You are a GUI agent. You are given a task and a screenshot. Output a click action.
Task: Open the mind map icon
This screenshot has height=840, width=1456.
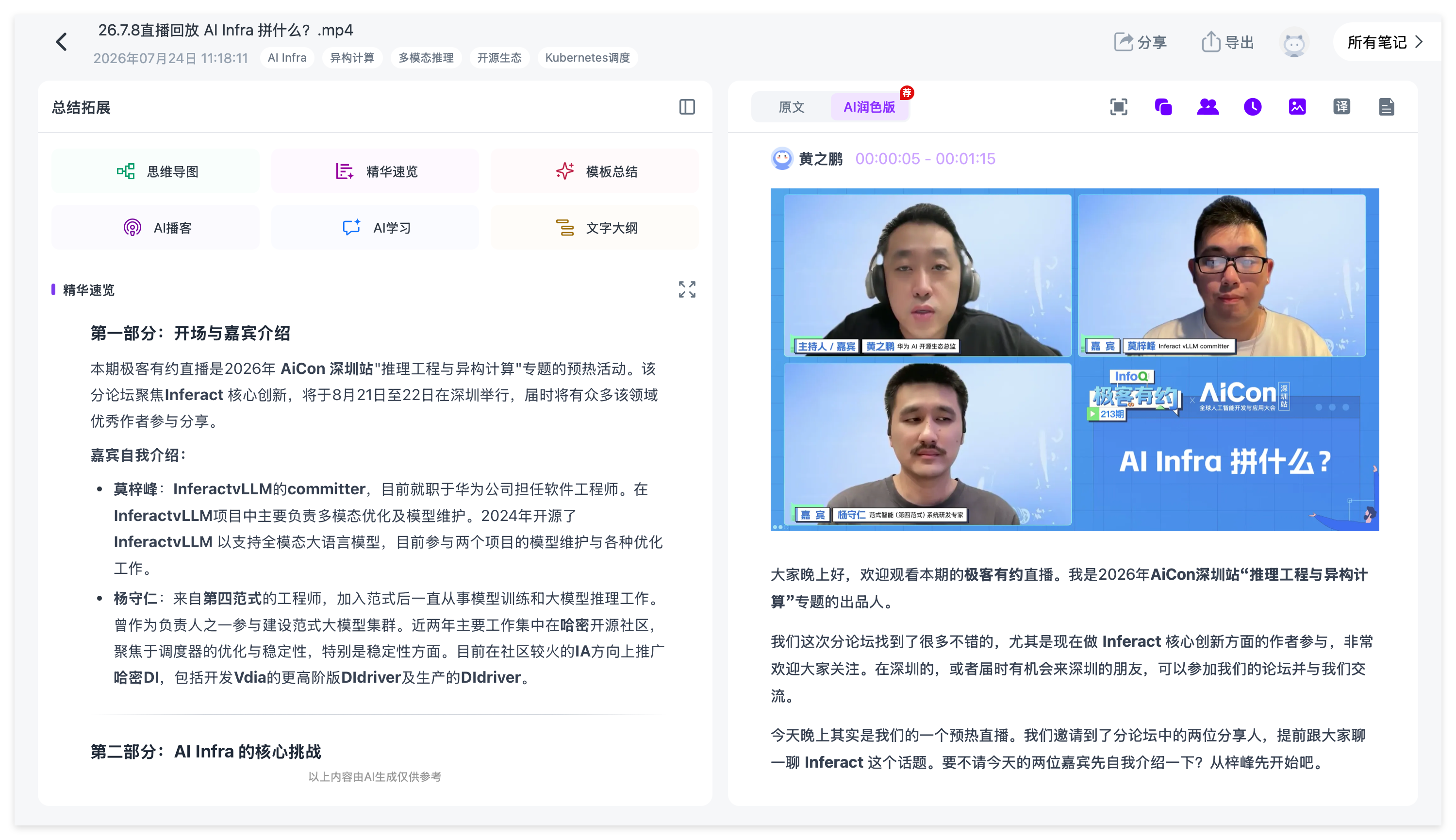coord(126,171)
